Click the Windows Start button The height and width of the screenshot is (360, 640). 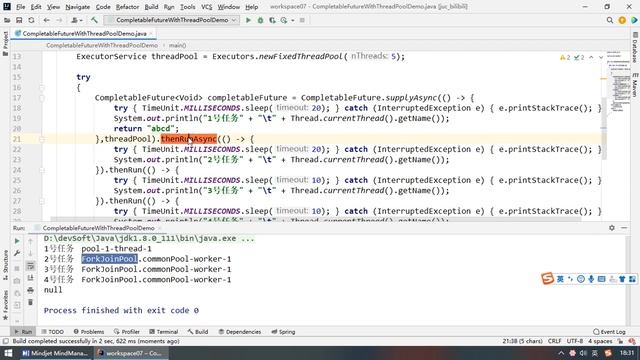[x=8, y=353]
